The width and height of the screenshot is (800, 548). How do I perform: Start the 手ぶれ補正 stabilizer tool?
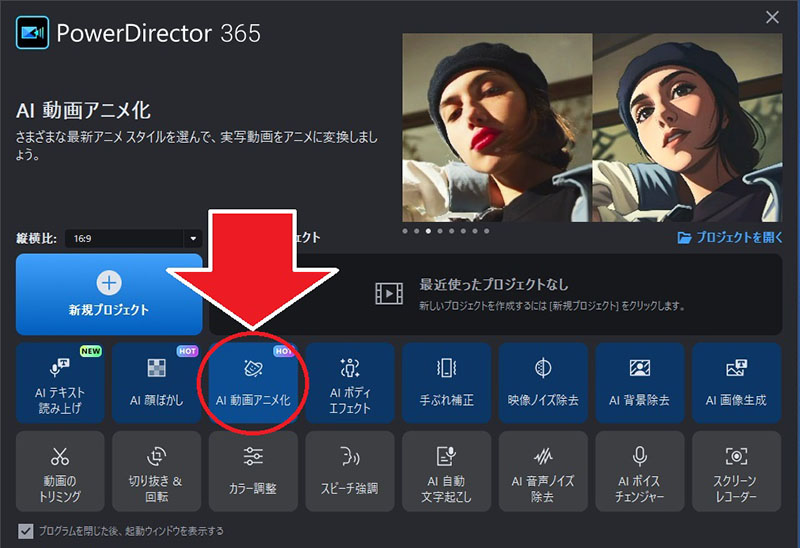click(446, 383)
